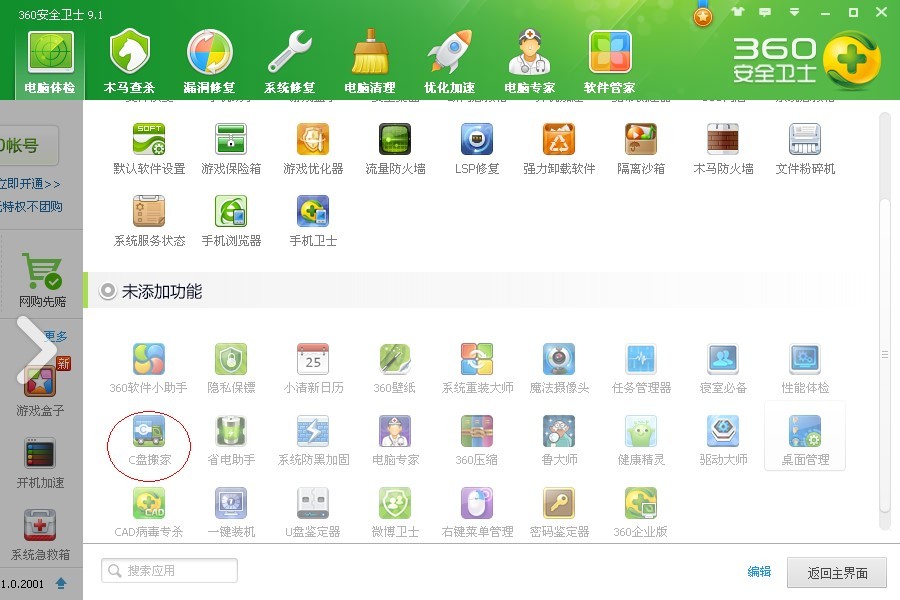This screenshot has width=900, height=600.
Task: Add 360压缩 feature
Action: [477, 440]
